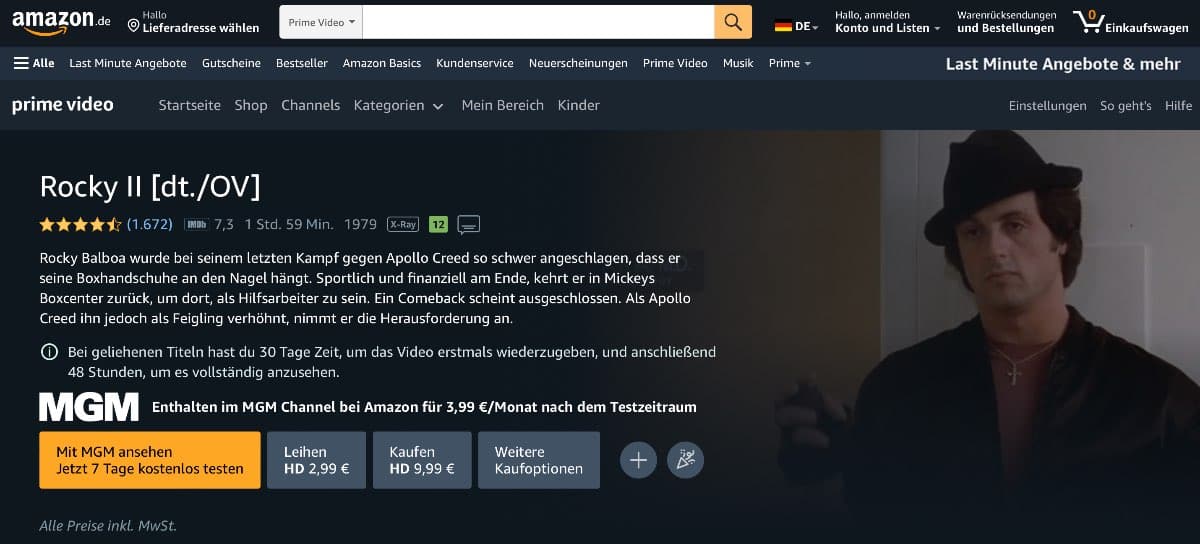Image resolution: width=1200 pixels, height=544 pixels.
Task: Click into the Amazon search field
Action: [x=538, y=22]
